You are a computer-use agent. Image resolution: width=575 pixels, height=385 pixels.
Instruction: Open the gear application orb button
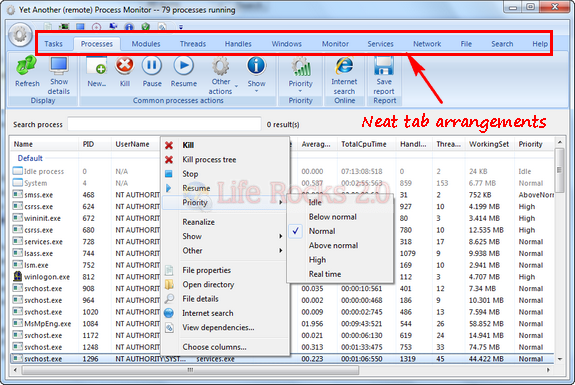[x=20, y=35]
